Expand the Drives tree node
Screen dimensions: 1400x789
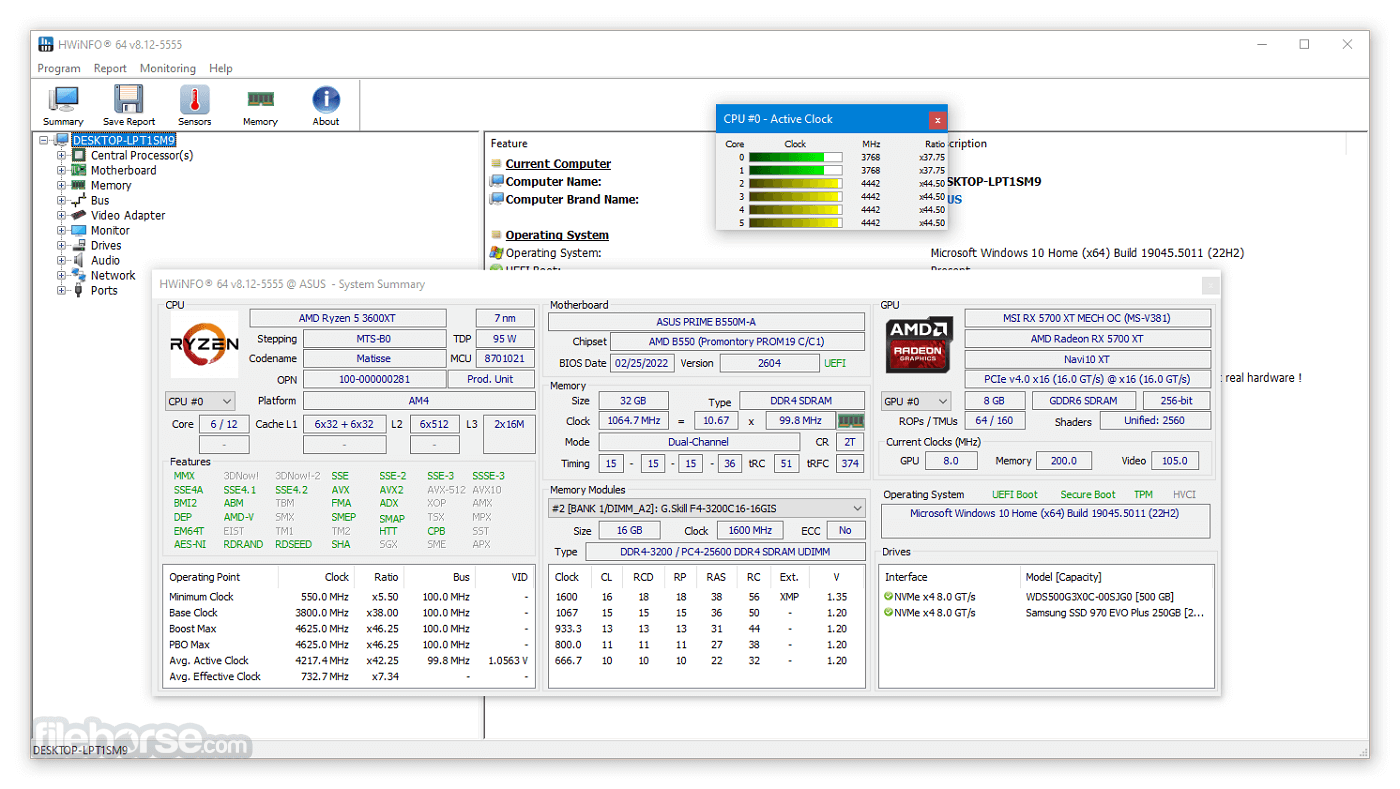pyautogui.click(x=62, y=245)
